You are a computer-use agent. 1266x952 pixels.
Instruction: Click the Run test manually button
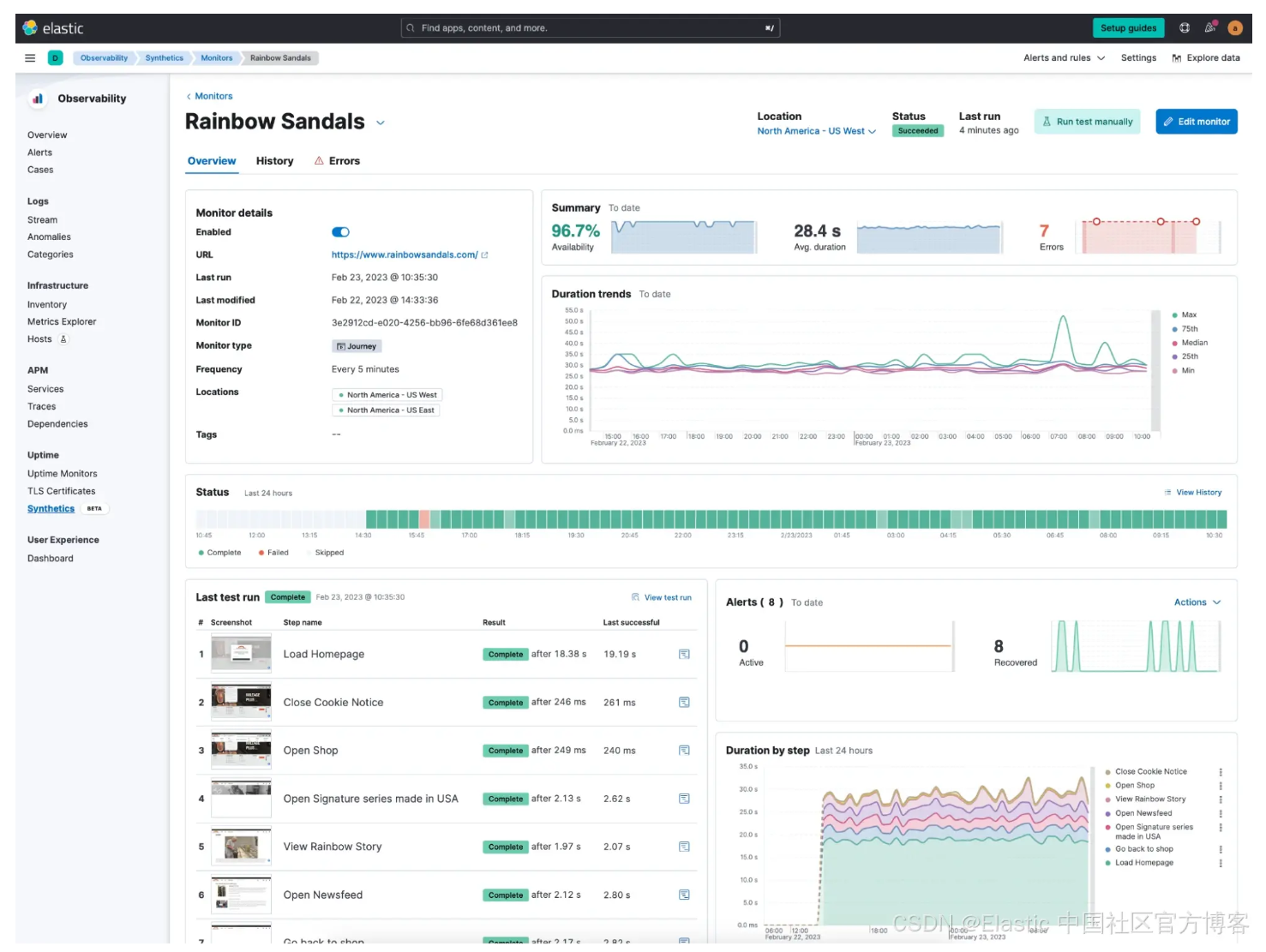pyautogui.click(x=1088, y=122)
